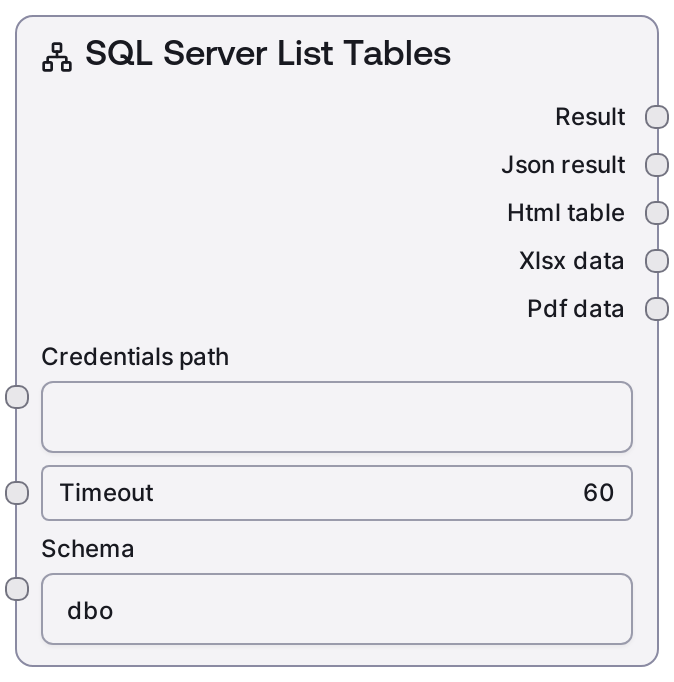Click the Result output label
Image resolution: width=674 pixels, height=682 pixels.
(590, 117)
